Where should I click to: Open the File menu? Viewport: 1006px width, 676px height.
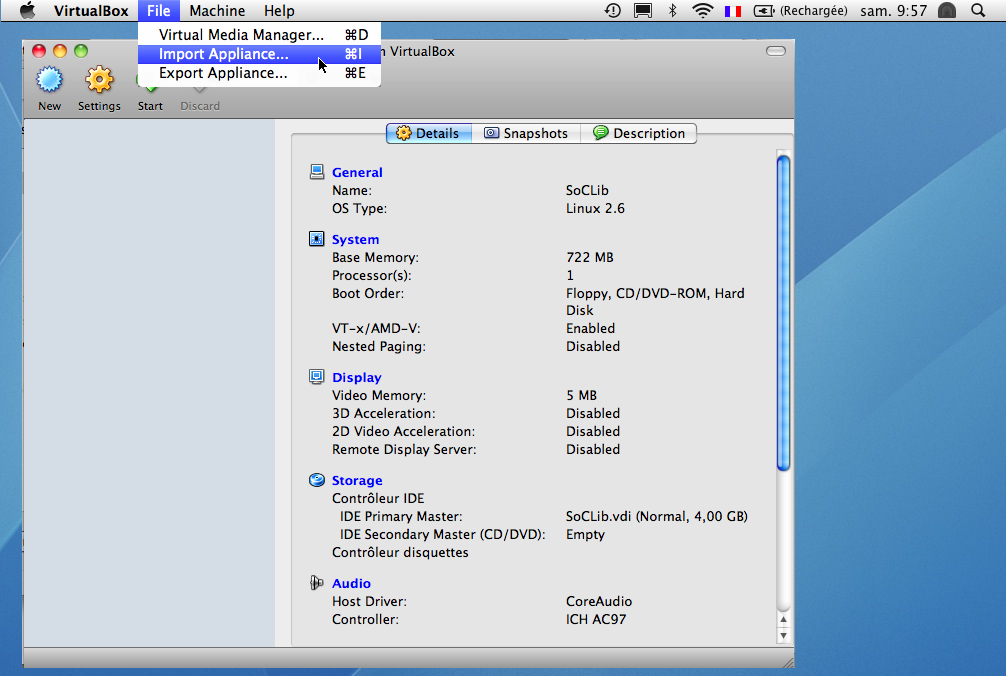tap(158, 11)
